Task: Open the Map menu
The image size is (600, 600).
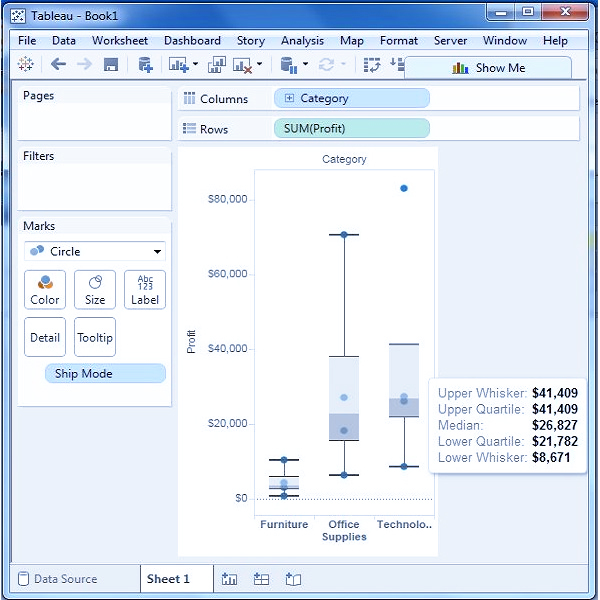Action: [x=352, y=41]
